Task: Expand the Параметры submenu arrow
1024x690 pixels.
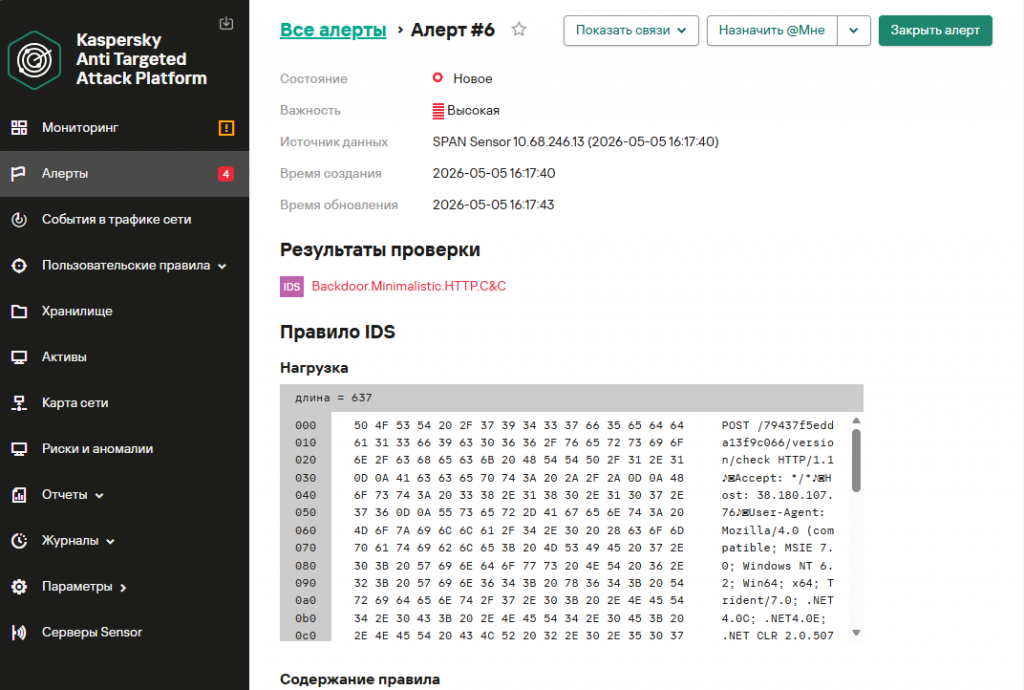Action: point(123,588)
